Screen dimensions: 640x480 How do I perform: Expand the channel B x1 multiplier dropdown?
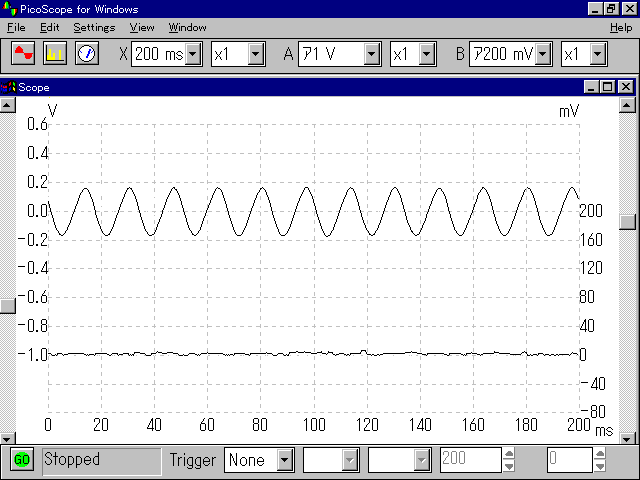598,54
